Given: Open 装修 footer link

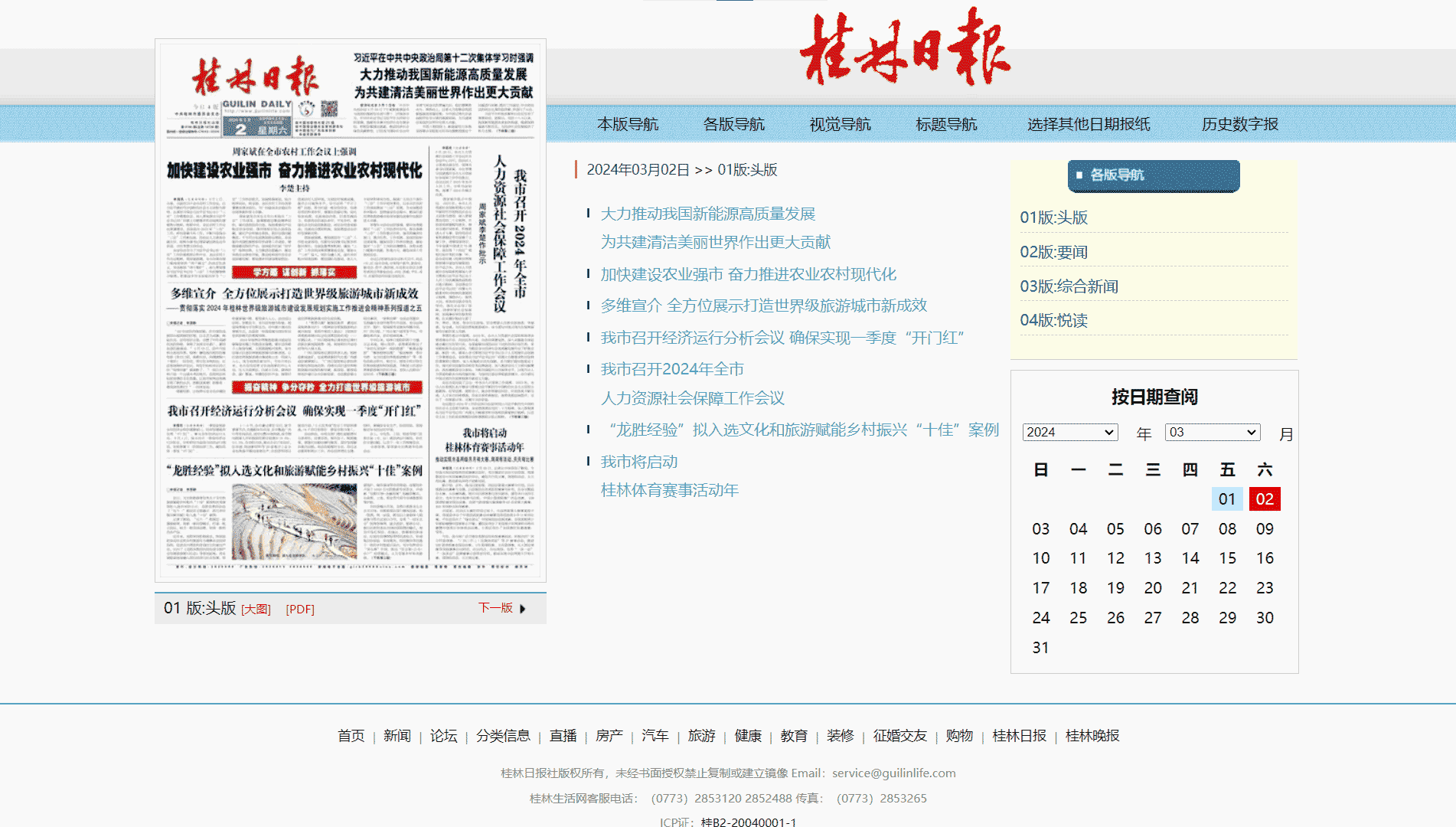Looking at the screenshot, I should (x=840, y=736).
